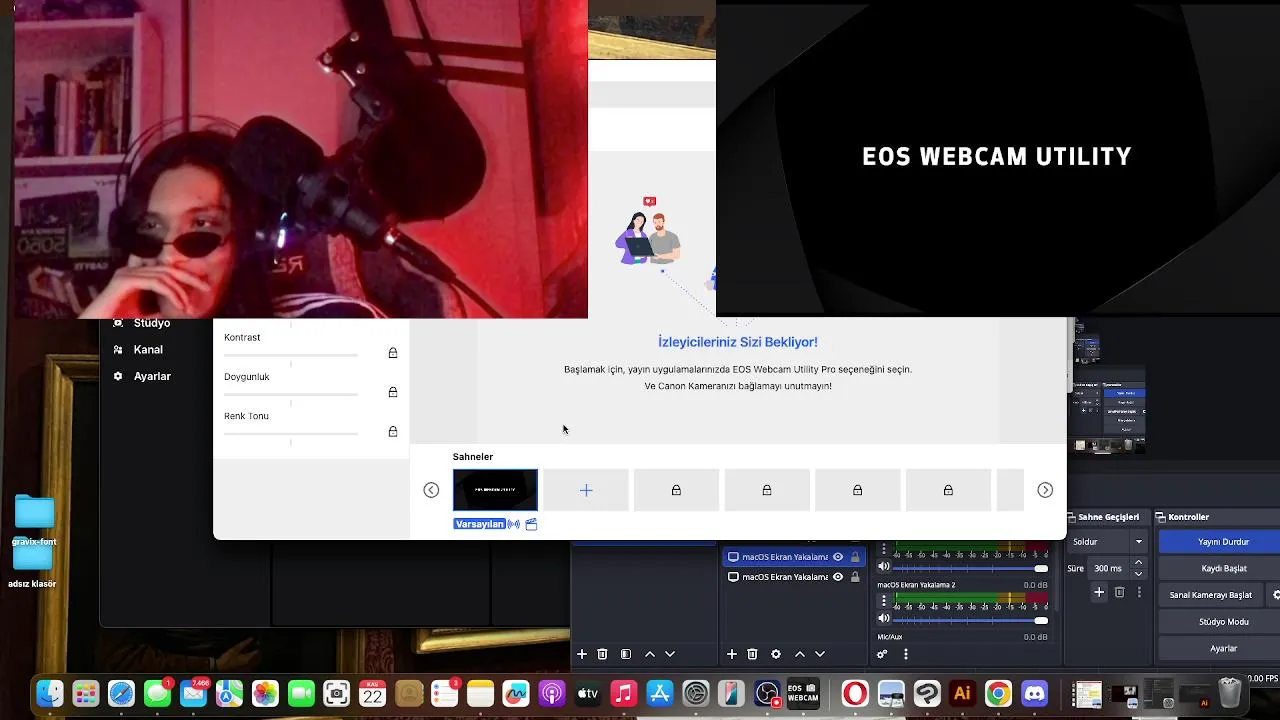Open the audio mixer menu dots beside gear
Image resolution: width=1280 pixels, height=720 pixels.
pyautogui.click(x=906, y=654)
